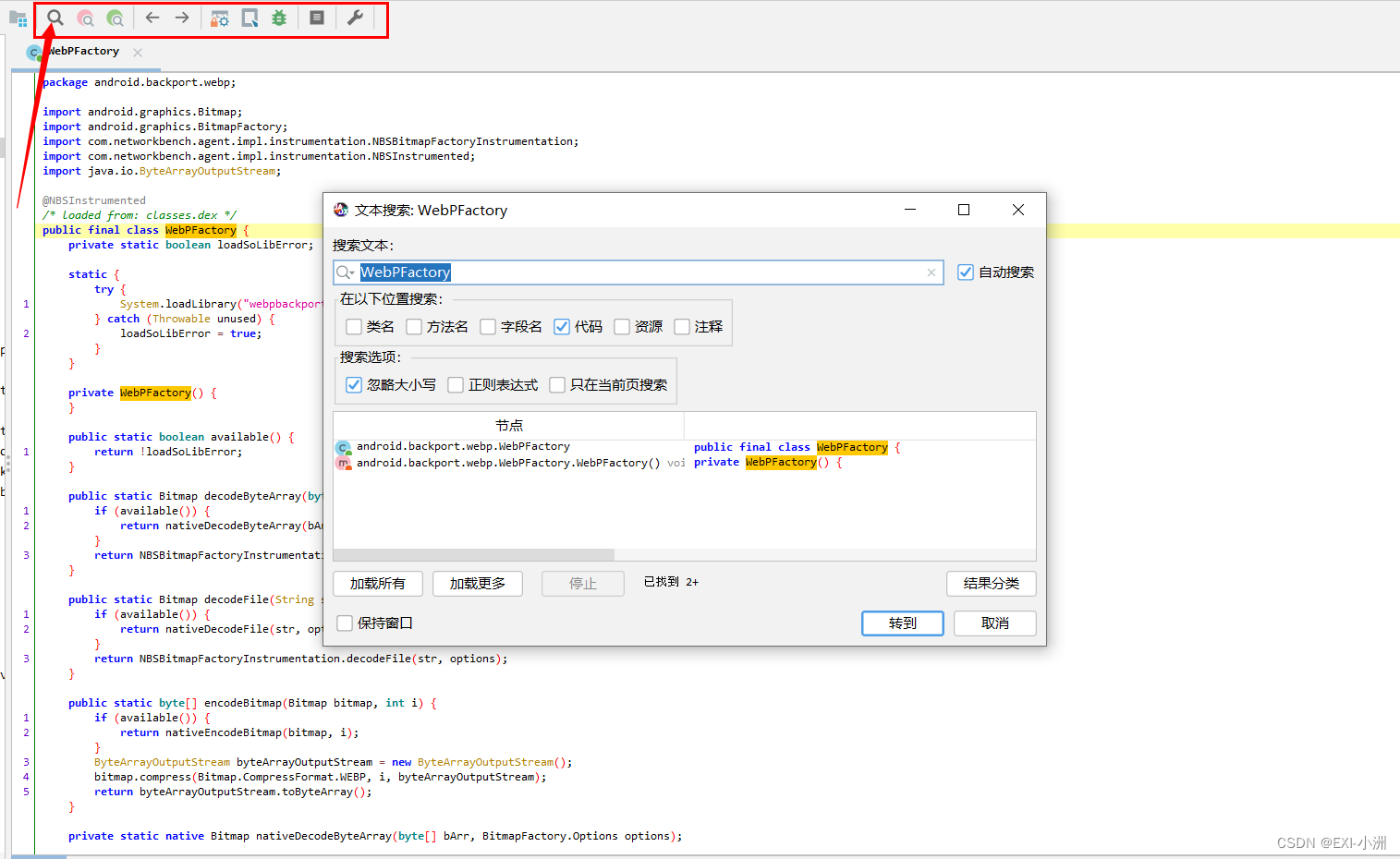Click the green comment search toolbar icon
This screenshot has height=859, width=1400.
click(x=115, y=18)
